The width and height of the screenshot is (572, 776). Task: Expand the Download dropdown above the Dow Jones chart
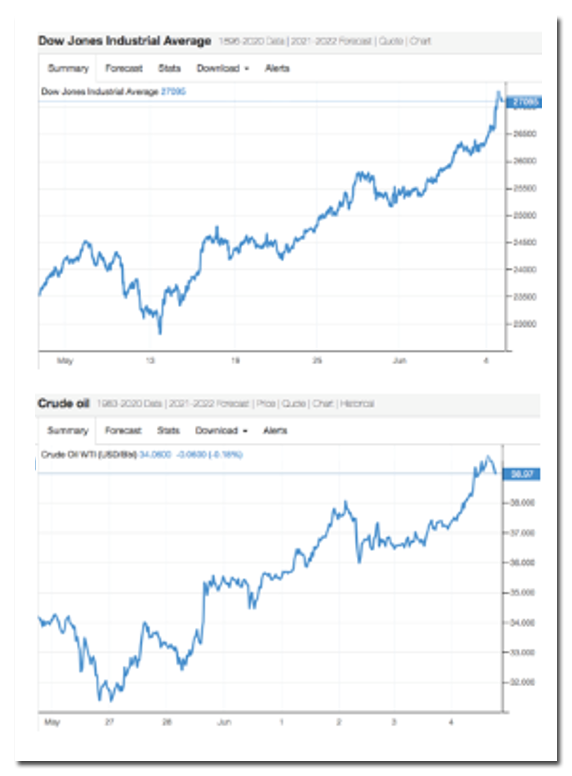[x=223, y=68]
